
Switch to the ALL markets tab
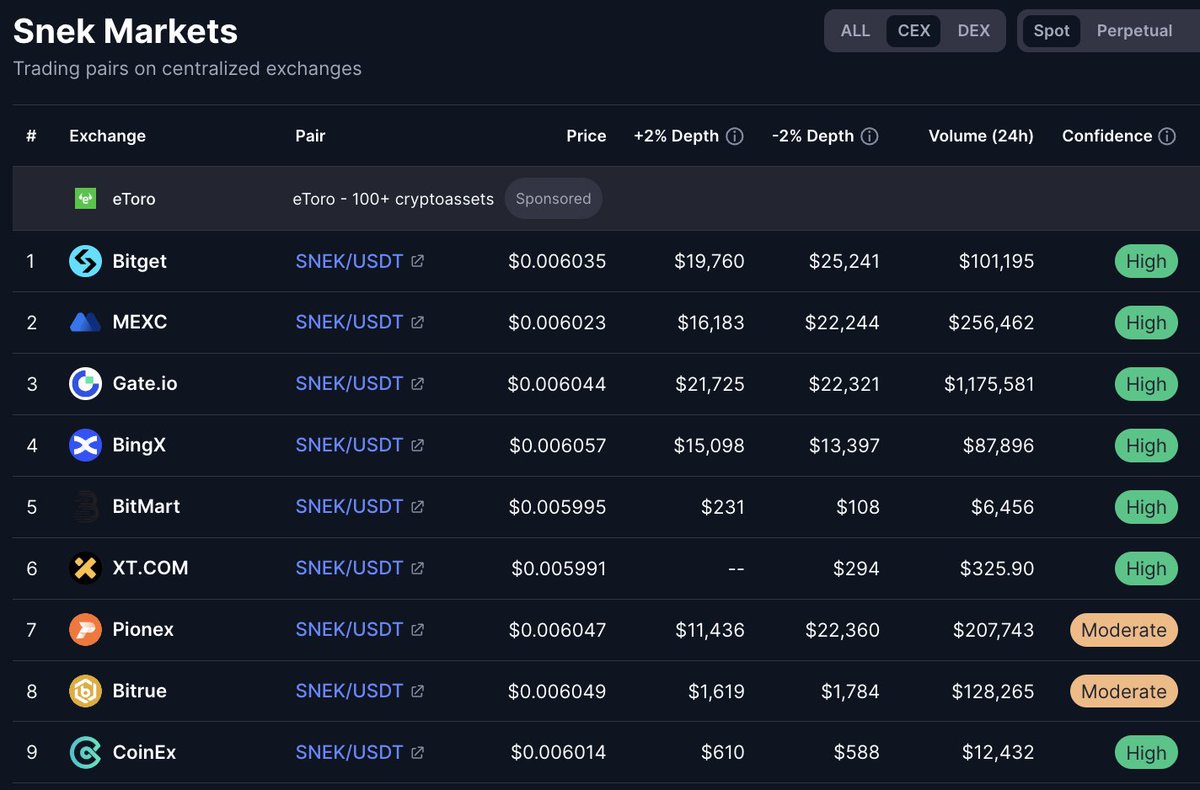[855, 31]
